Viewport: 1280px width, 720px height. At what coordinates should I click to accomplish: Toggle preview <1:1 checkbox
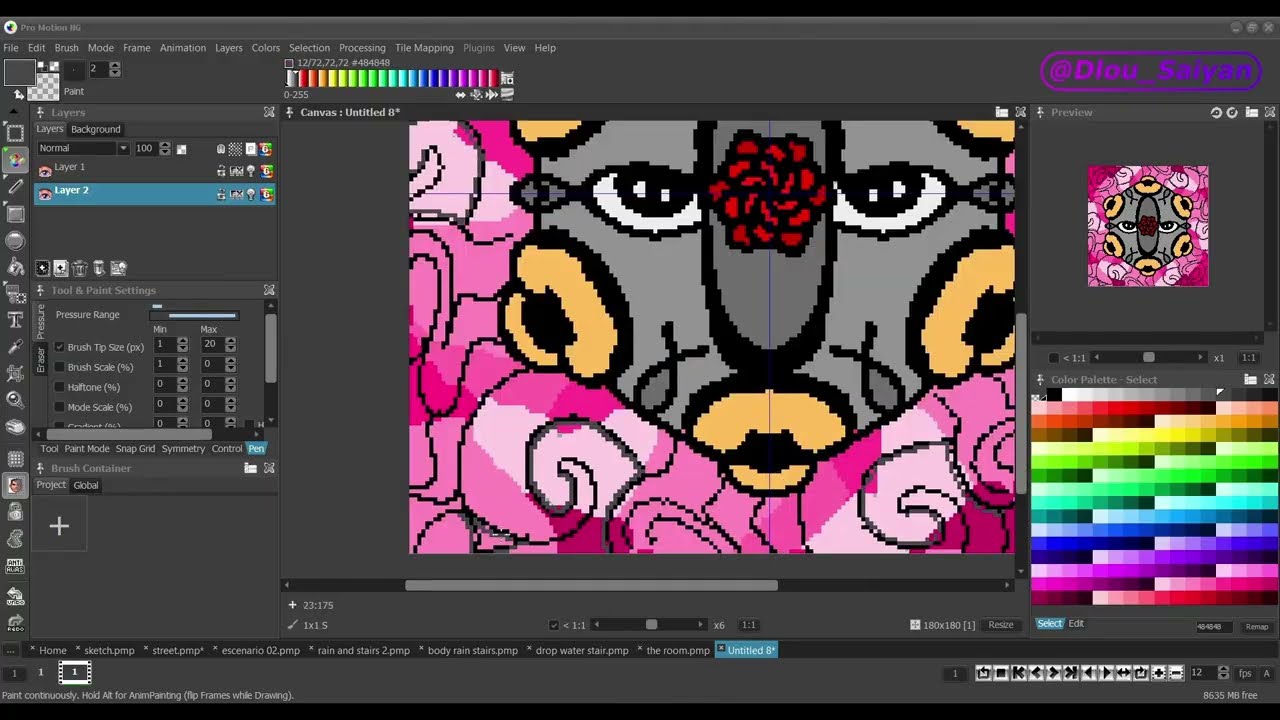(1053, 357)
